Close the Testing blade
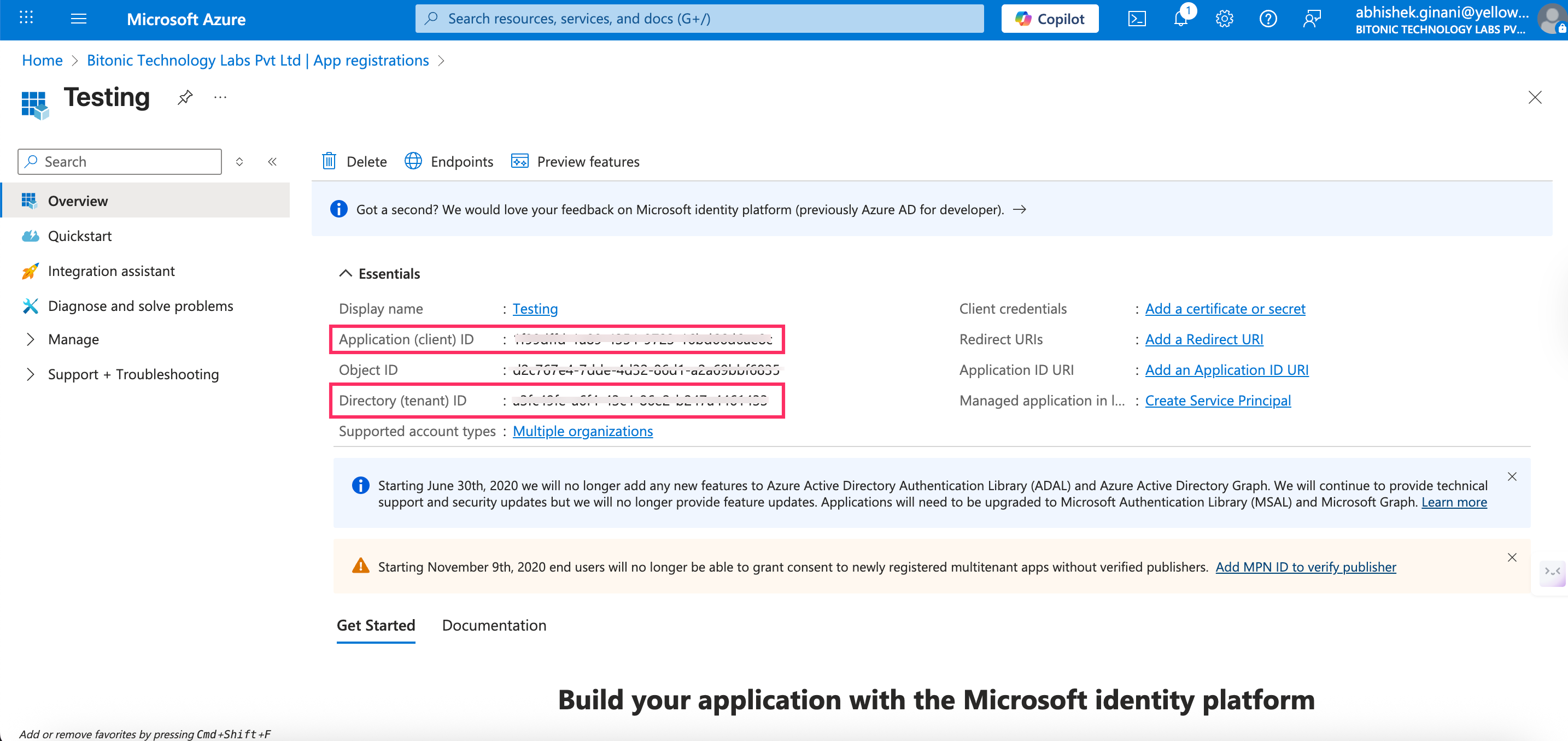The height and width of the screenshot is (741, 1568). tap(1535, 97)
